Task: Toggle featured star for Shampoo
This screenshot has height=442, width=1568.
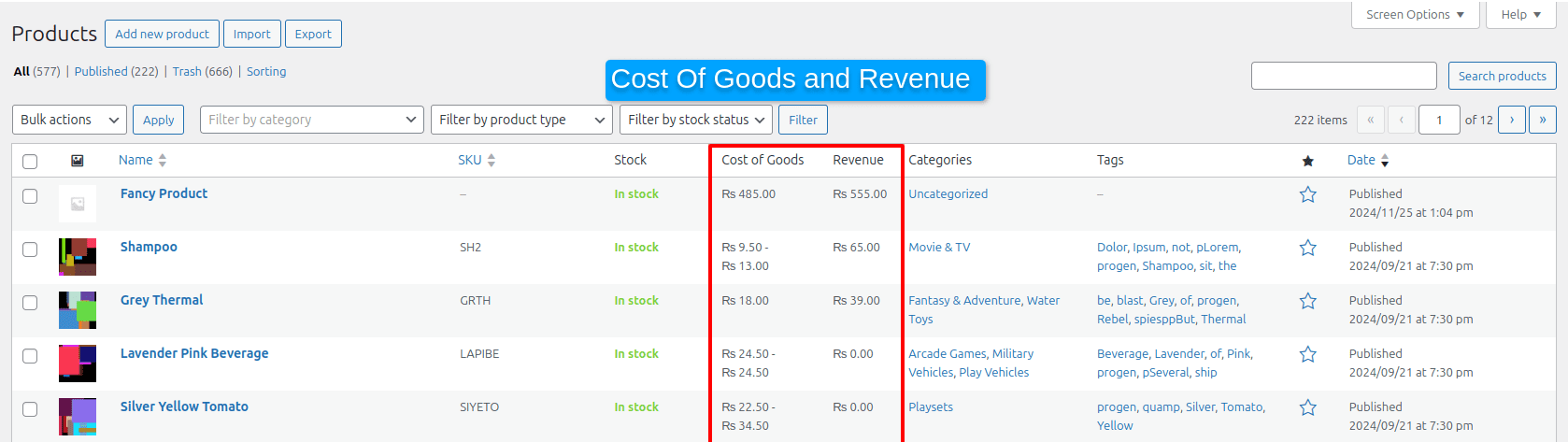Action: (1307, 248)
